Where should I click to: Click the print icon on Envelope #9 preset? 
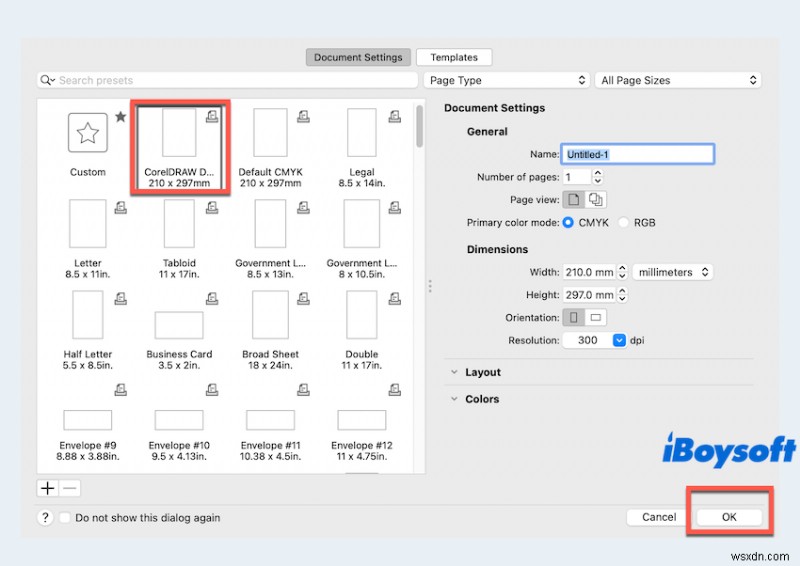tap(120, 390)
